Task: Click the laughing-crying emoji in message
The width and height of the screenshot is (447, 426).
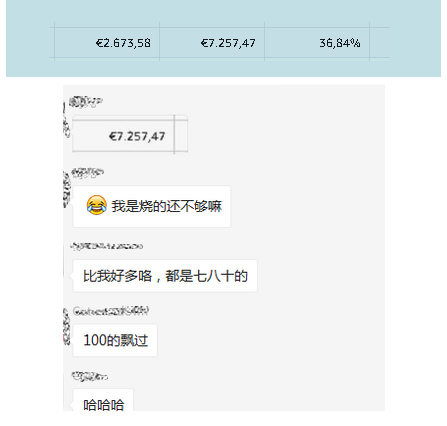Action: coord(97,205)
